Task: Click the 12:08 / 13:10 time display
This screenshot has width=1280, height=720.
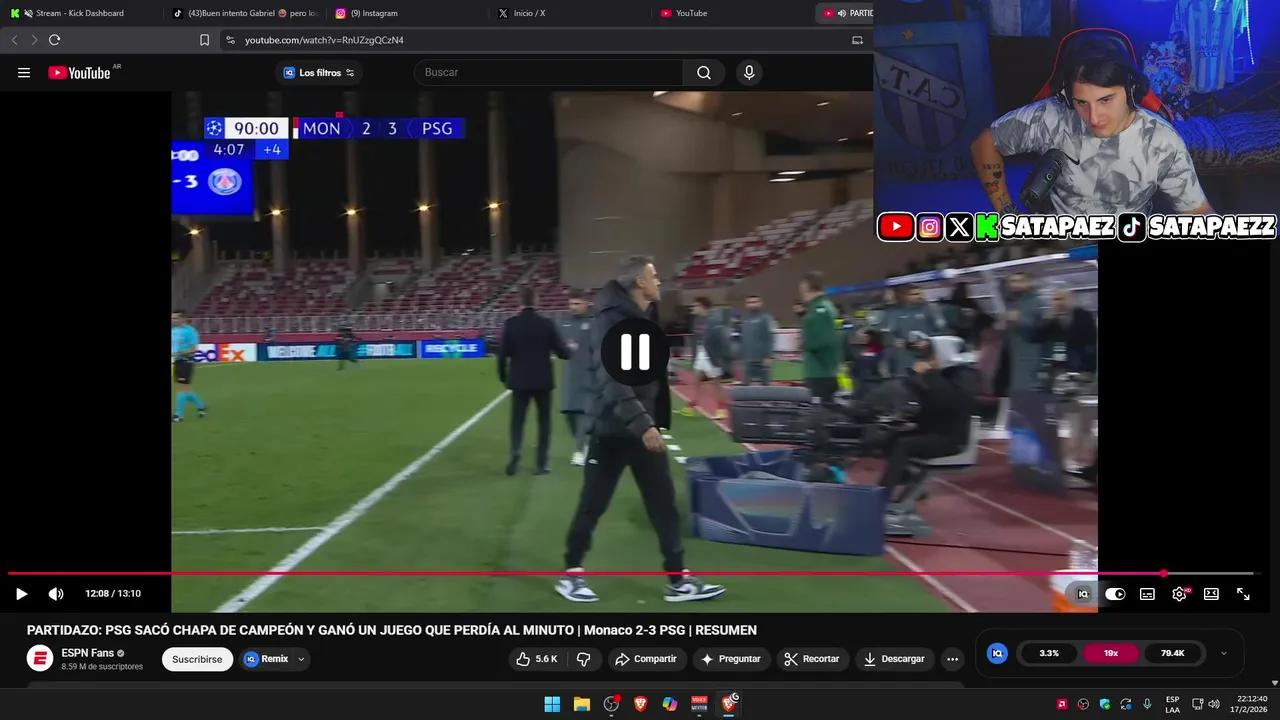Action: tap(113, 594)
